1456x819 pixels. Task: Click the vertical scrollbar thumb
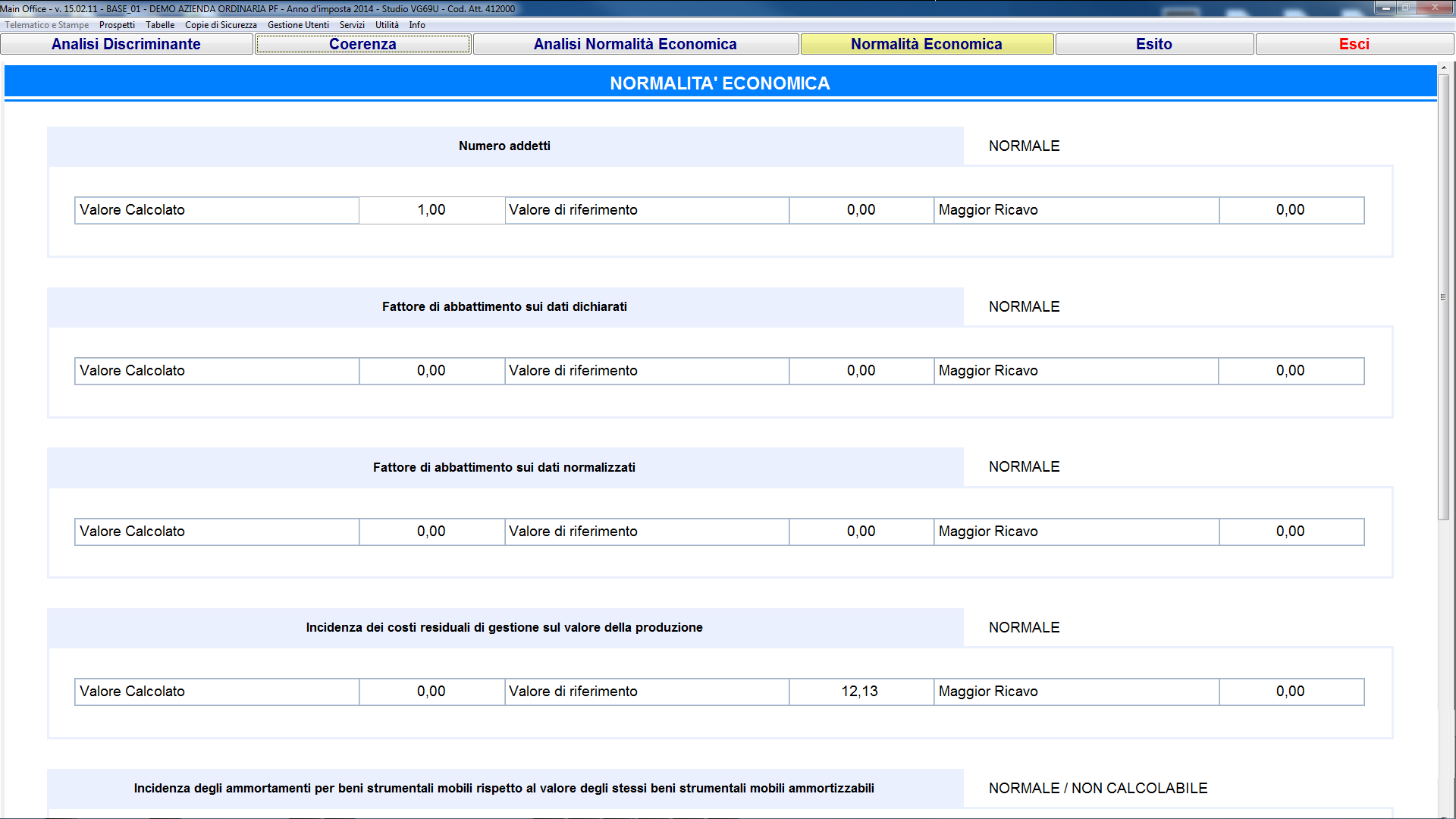point(1444,297)
